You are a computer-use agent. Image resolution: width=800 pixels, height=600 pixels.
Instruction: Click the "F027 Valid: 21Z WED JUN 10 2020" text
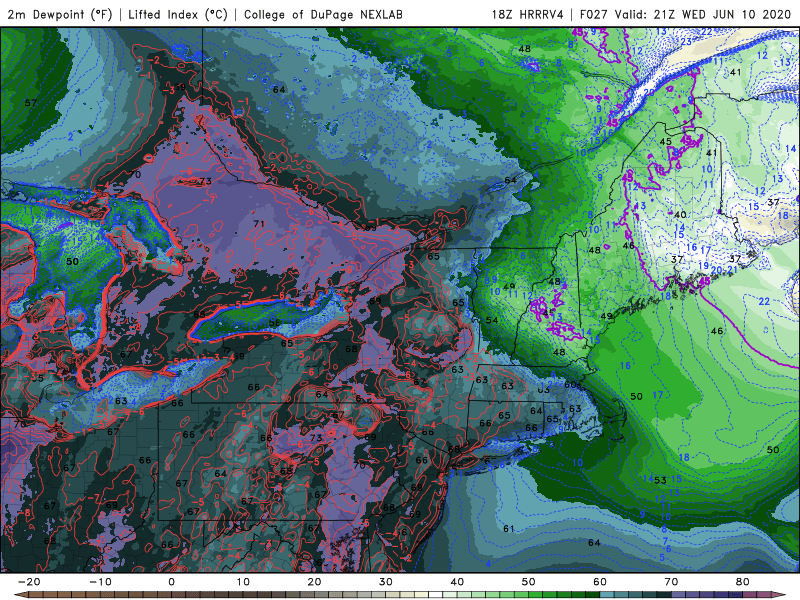click(x=686, y=14)
